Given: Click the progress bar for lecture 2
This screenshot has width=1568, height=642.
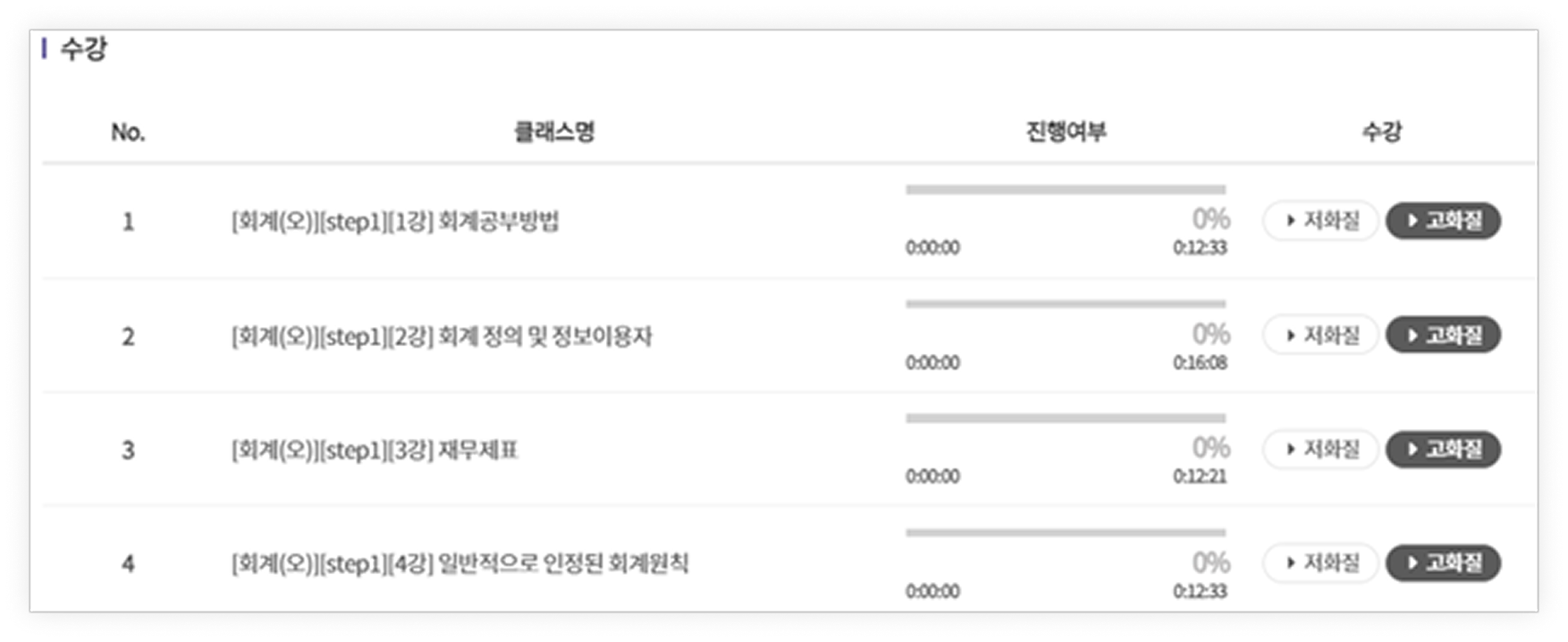Looking at the screenshot, I should (x=1066, y=304).
